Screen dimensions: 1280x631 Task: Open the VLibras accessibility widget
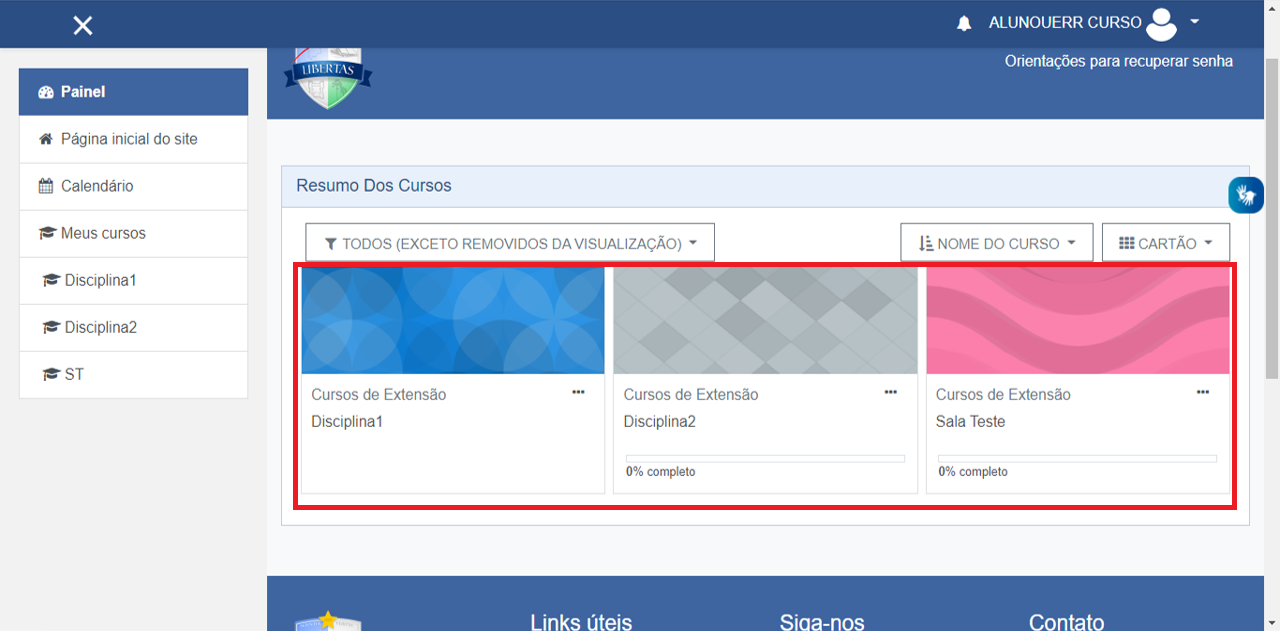(x=1246, y=194)
